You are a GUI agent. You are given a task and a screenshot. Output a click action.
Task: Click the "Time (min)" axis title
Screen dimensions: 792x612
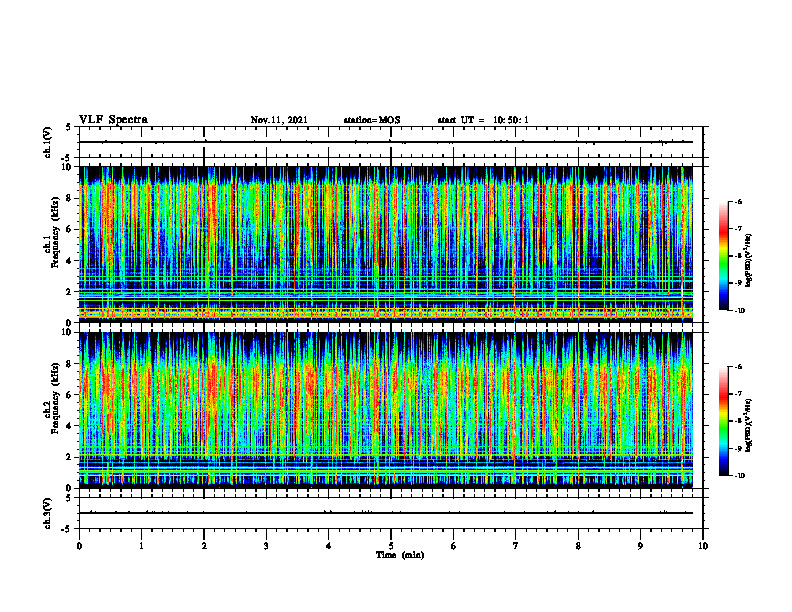tap(400, 555)
